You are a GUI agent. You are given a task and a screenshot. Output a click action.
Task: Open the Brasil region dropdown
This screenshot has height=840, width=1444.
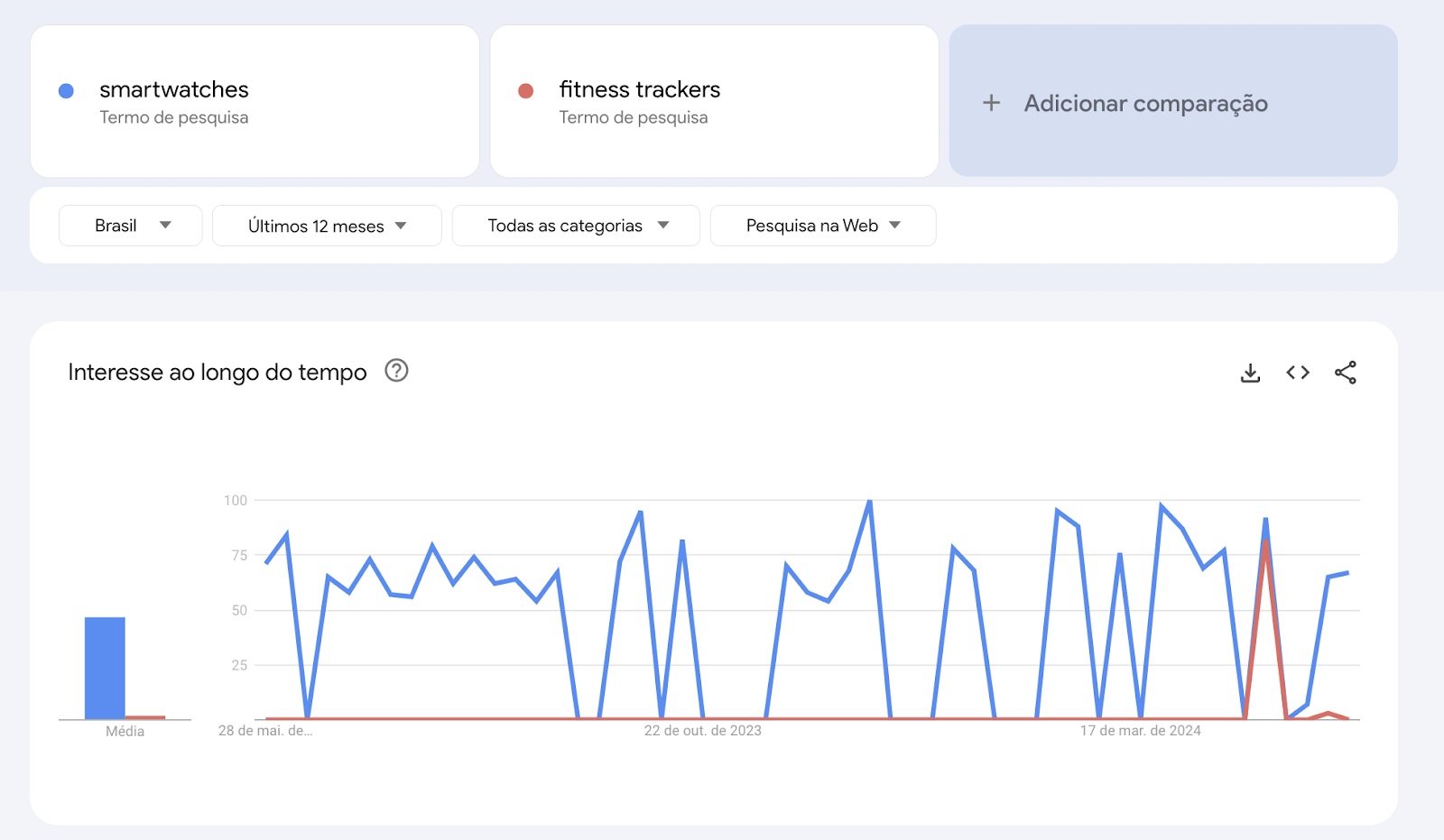click(131, 226)
